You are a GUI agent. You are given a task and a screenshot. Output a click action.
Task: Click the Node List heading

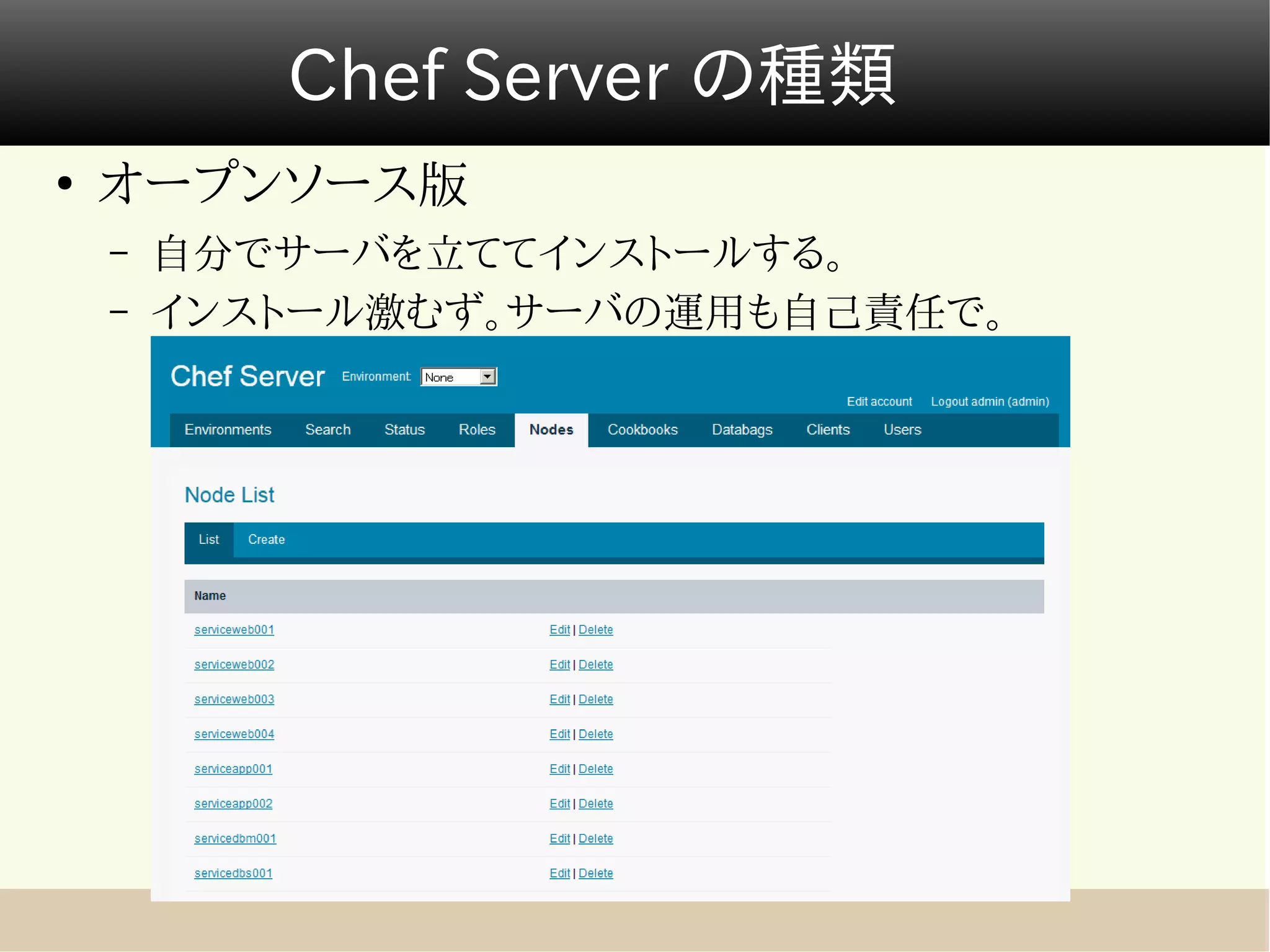[x=229, y=495]
